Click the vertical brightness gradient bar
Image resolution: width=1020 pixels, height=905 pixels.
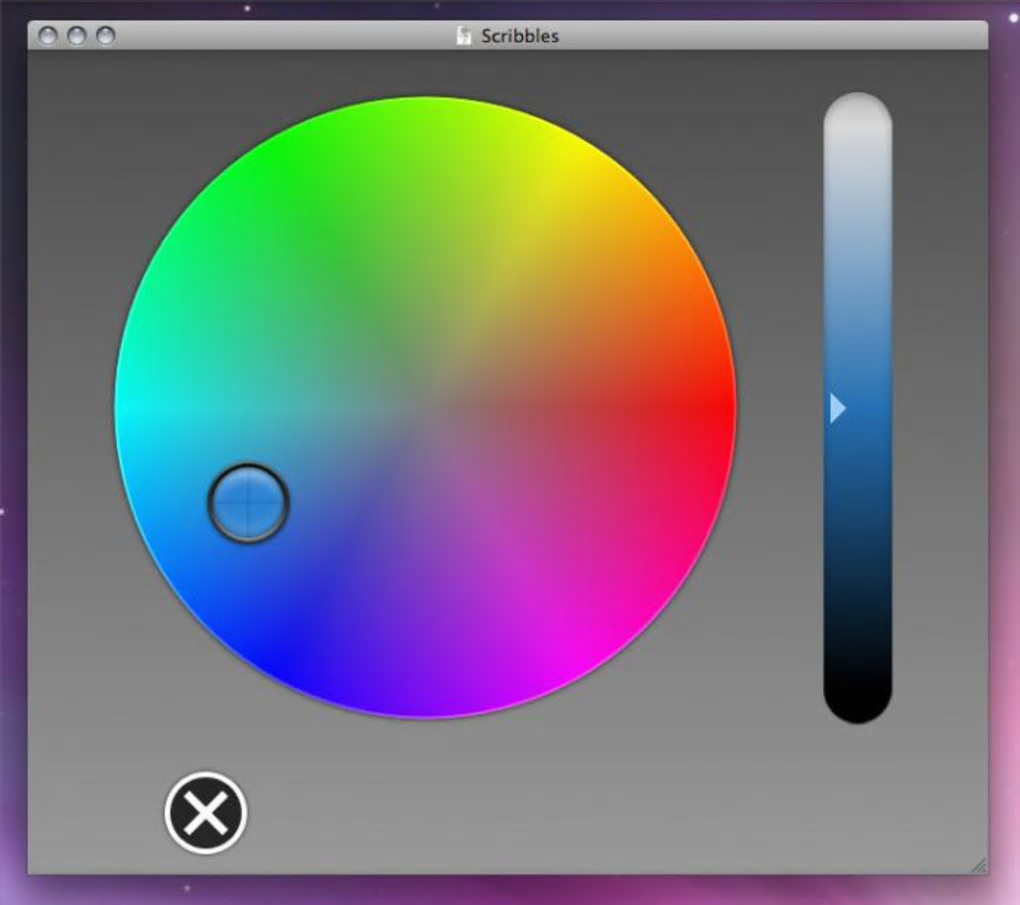tap(857, 407)
